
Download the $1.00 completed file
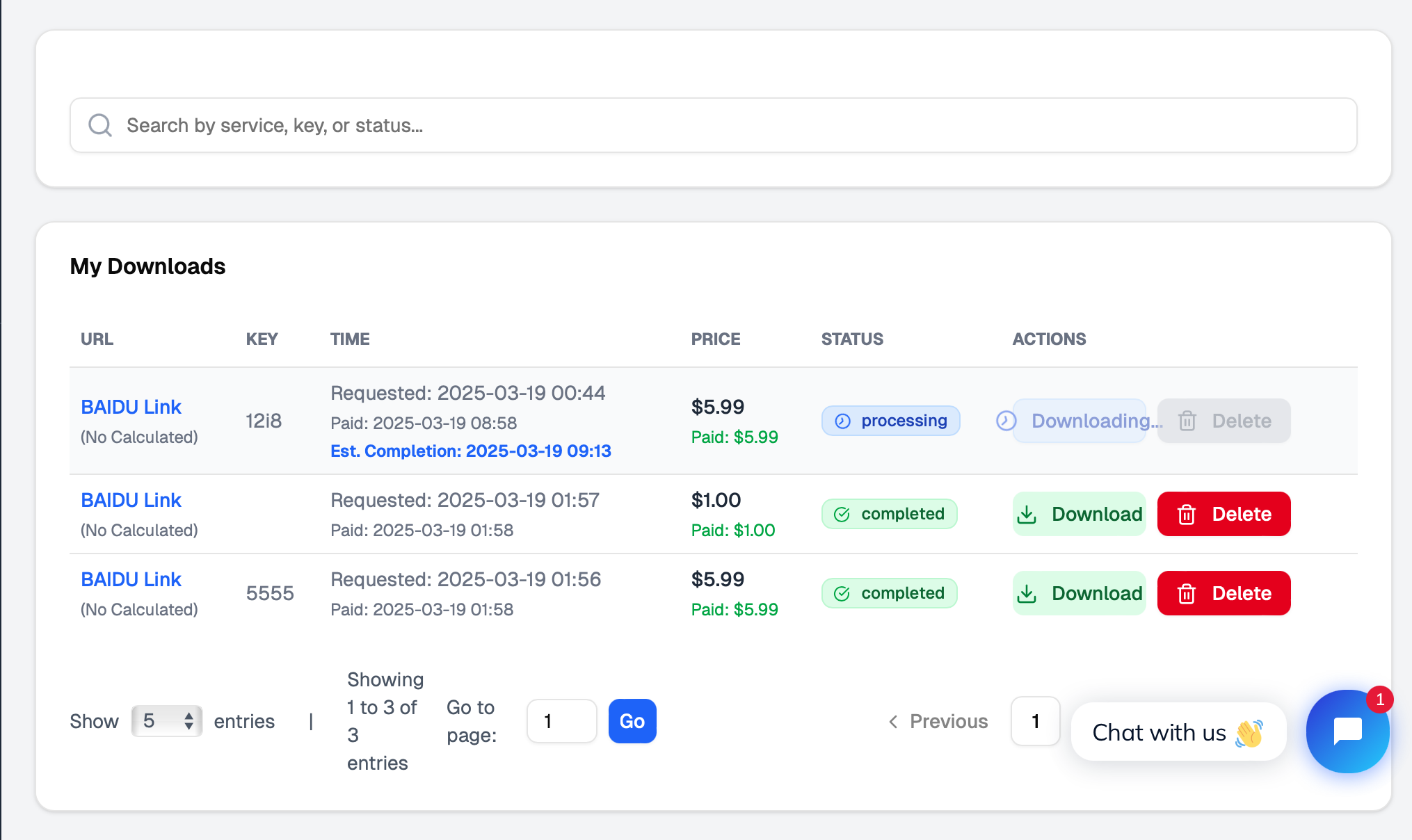1079,514
